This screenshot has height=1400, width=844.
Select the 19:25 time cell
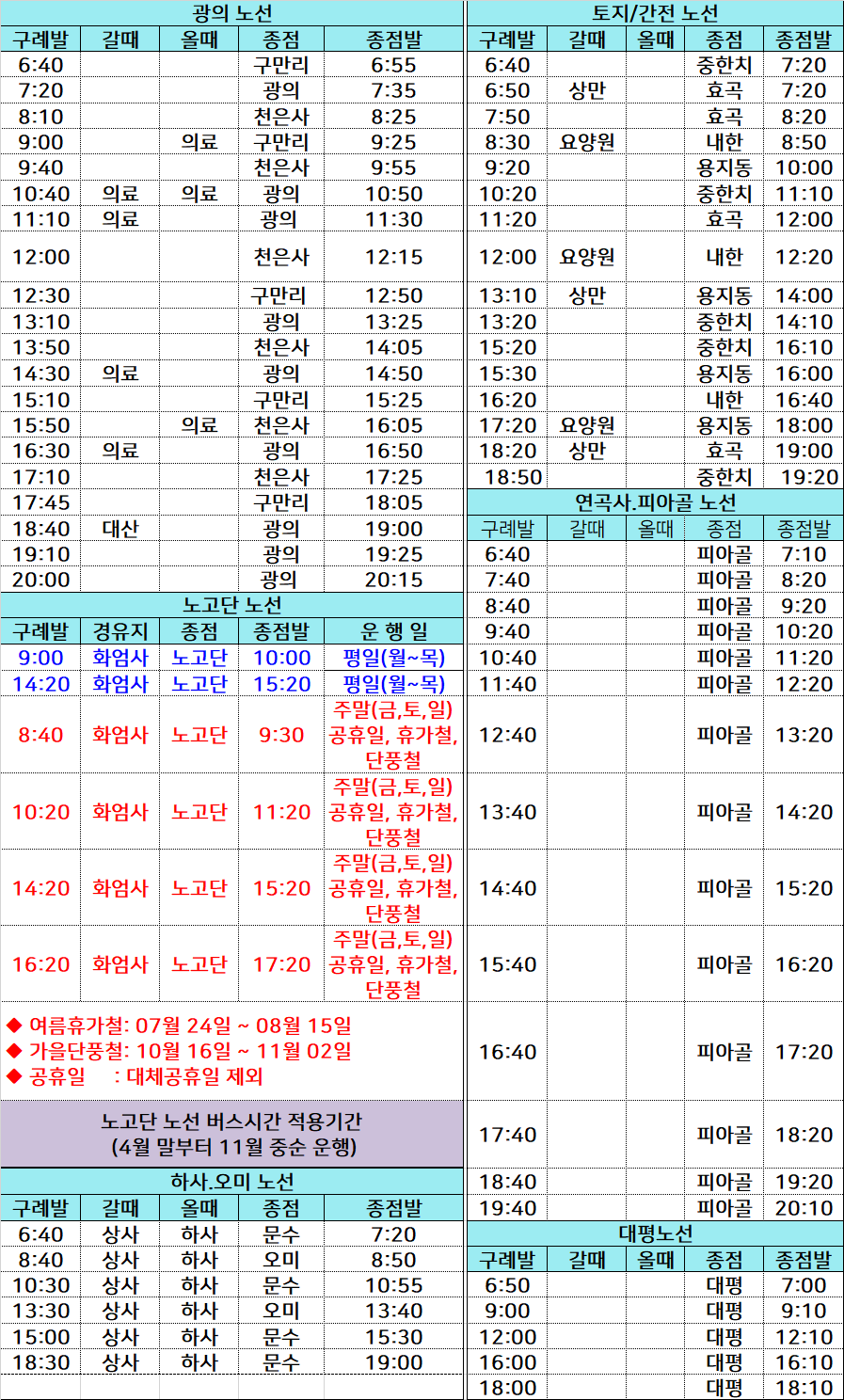click(393, 554)
